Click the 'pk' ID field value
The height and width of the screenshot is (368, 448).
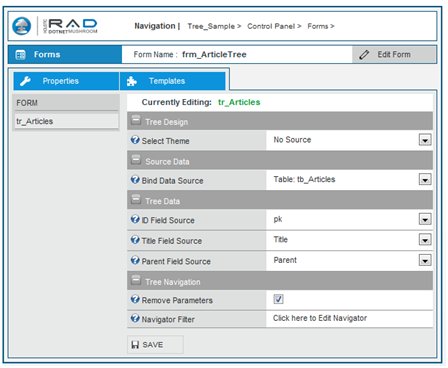tap(278, 219)
